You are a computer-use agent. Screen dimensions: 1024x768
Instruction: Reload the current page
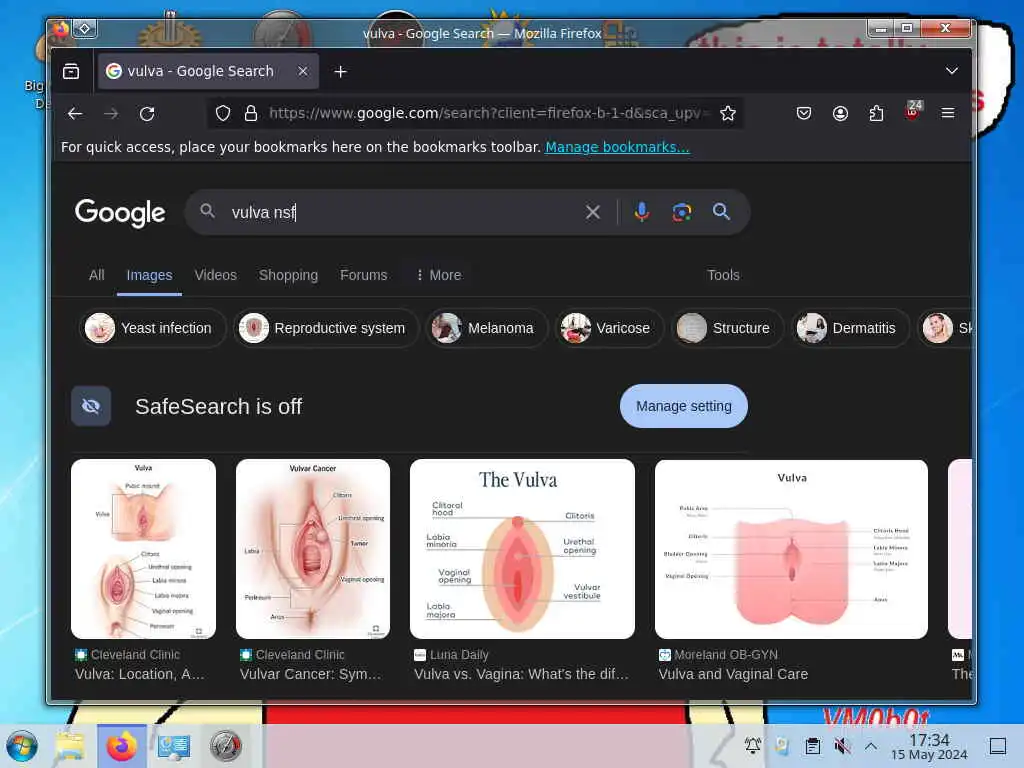148,114
